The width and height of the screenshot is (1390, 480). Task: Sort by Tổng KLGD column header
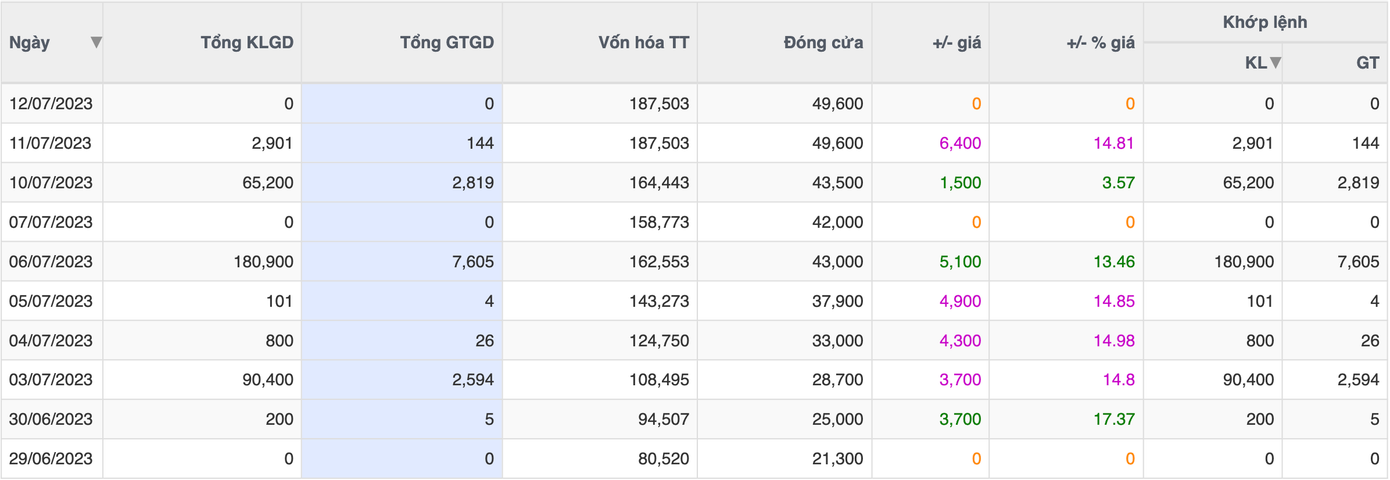(247, 43)
